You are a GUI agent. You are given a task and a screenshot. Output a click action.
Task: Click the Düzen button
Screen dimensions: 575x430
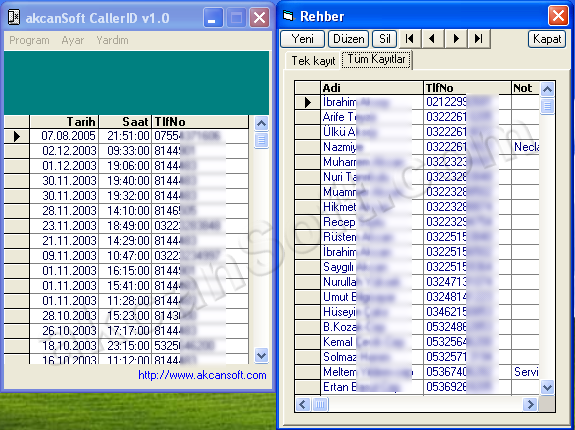(348, 38)
